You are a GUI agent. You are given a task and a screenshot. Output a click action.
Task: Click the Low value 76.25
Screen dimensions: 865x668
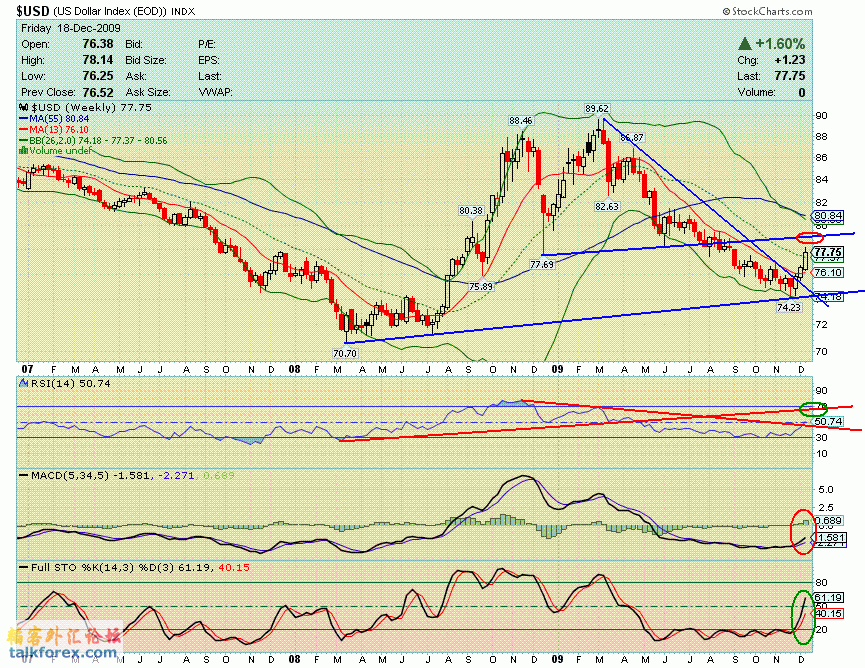(98, 76)
